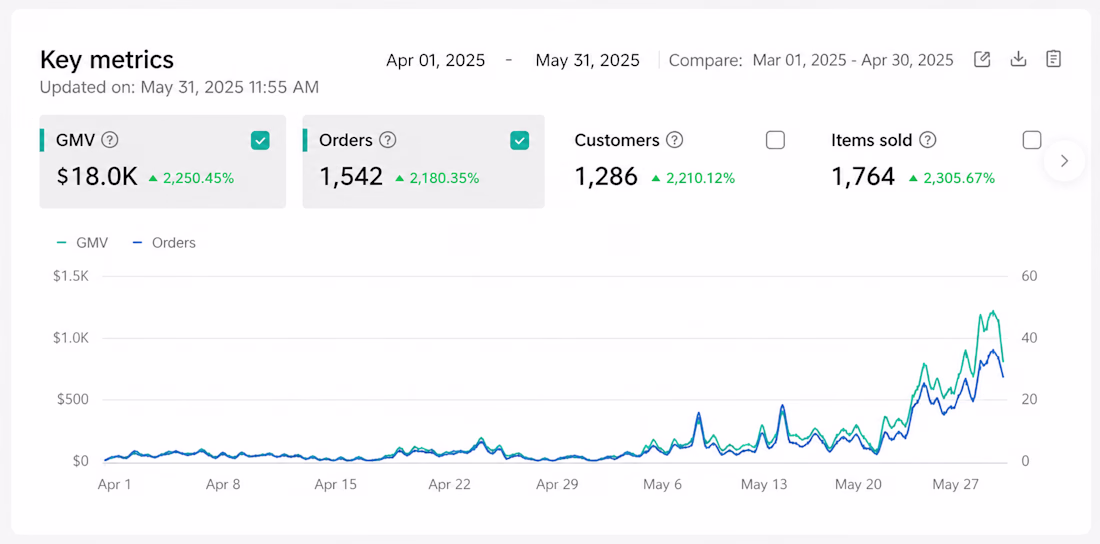Image resolution: width=1100 pixels, height=544 pixels.
Task: Open the Compare date range selector
Action: tap(853, 60)
